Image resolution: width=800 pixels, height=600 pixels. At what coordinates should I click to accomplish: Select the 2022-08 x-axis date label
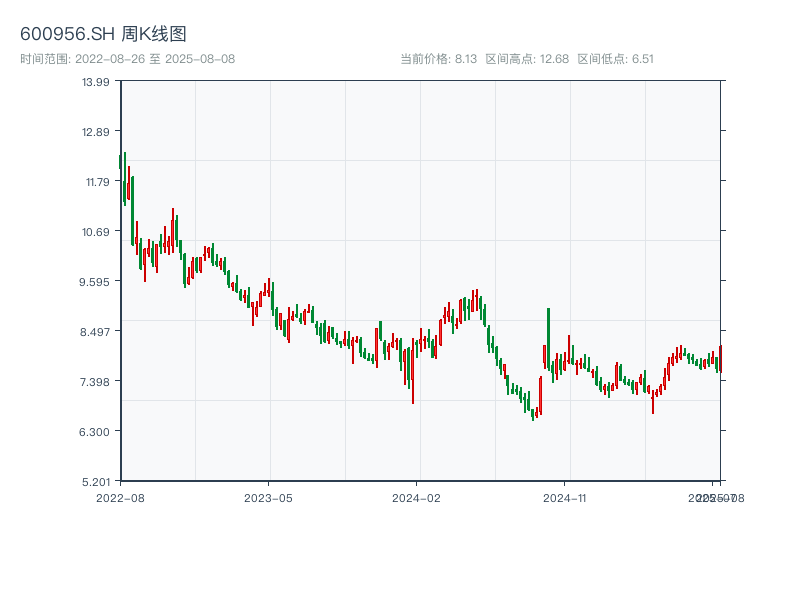coord(120,497)
